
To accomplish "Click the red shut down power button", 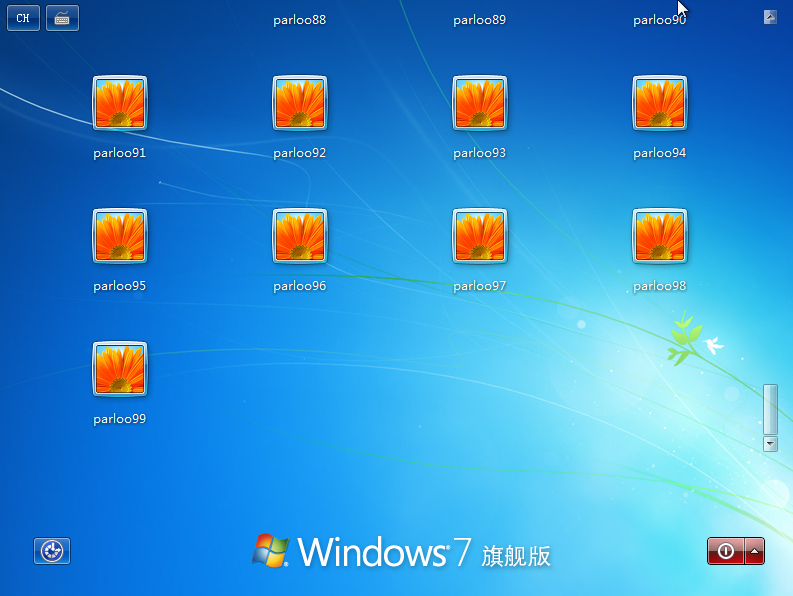I will pos(726,551).
